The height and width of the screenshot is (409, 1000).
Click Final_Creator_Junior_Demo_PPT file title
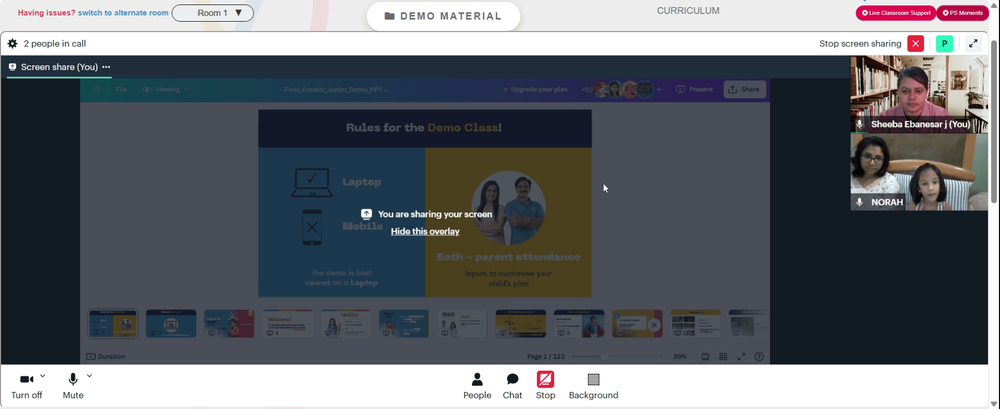336,89
